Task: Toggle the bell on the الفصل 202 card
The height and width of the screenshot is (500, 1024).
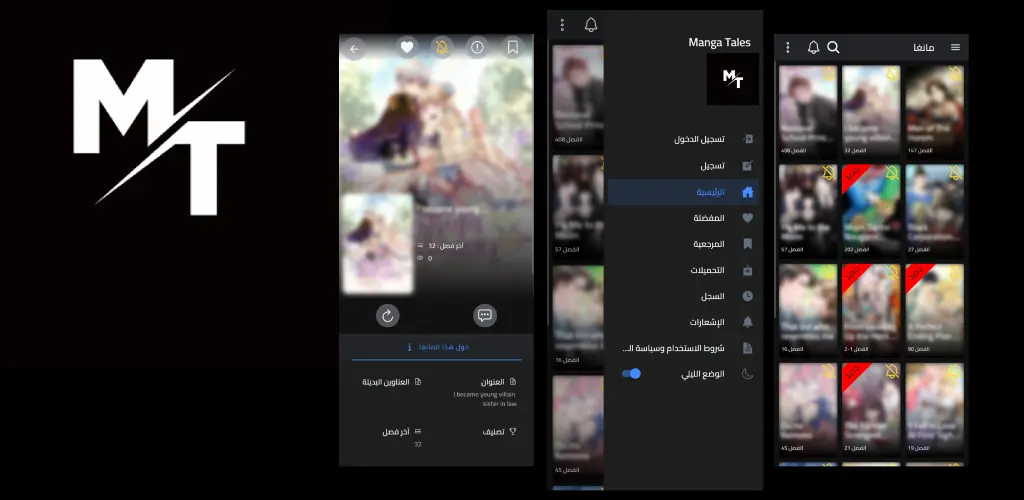Action: (892, 173)
